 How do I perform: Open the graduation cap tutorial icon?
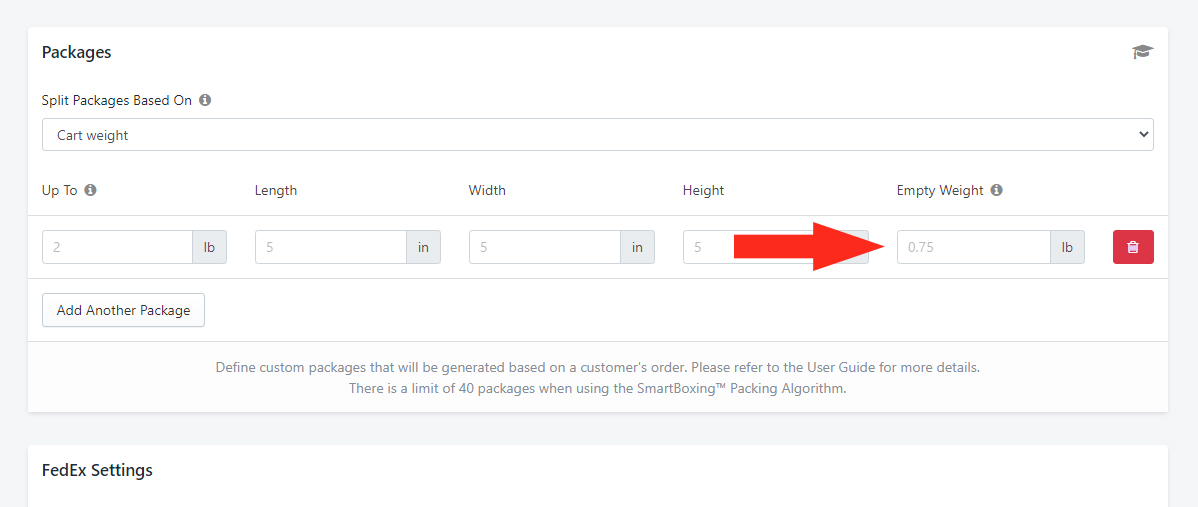[1142, 52]
